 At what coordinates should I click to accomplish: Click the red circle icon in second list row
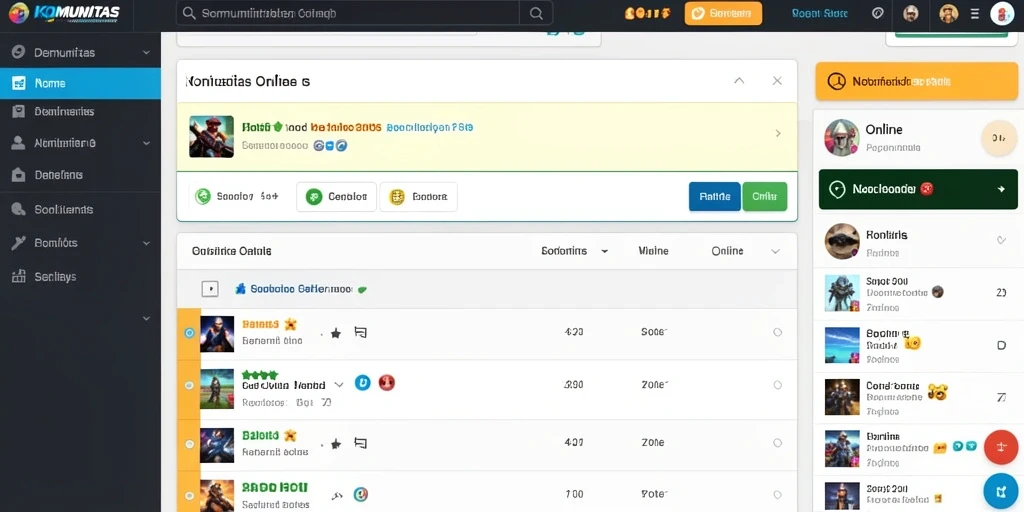coord(387,383)
